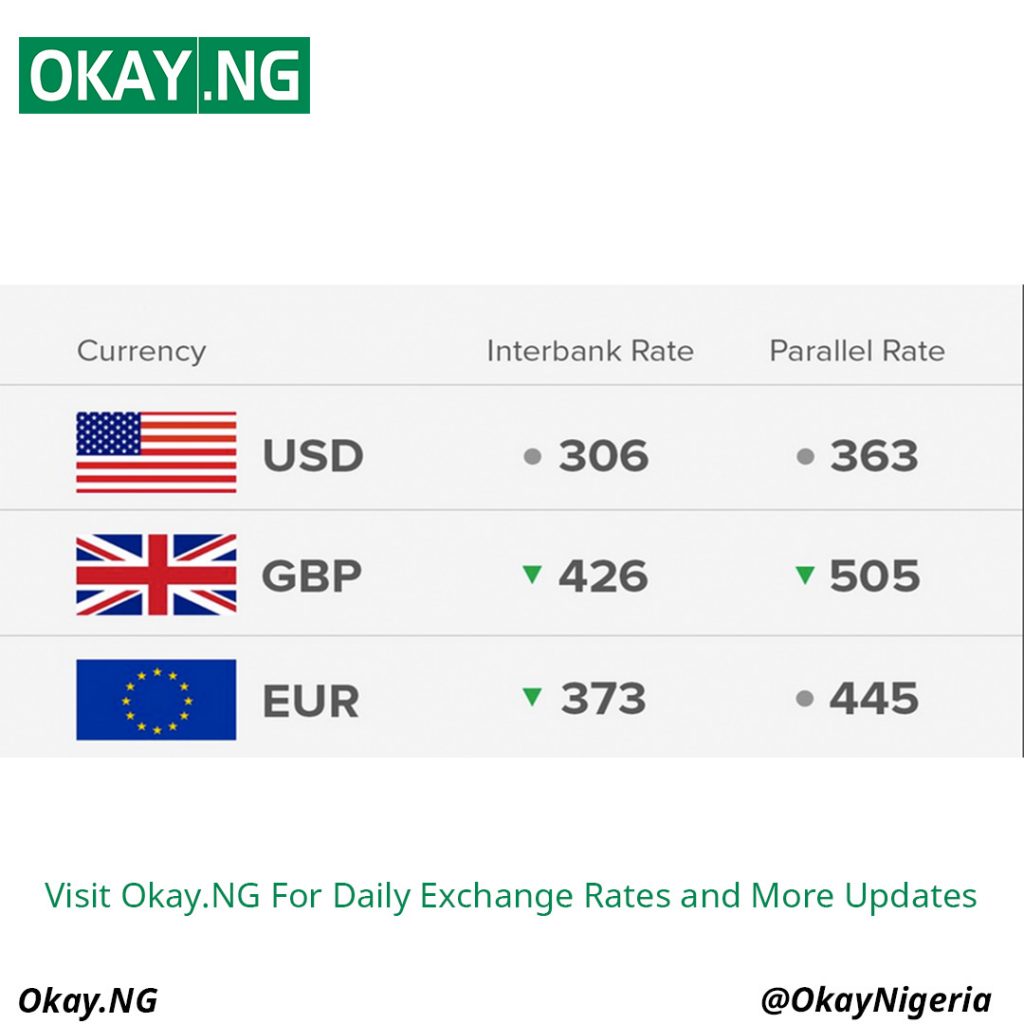Click the United Kingdom flag icon
1024x1024 pixels.
(x=156, y=575)
